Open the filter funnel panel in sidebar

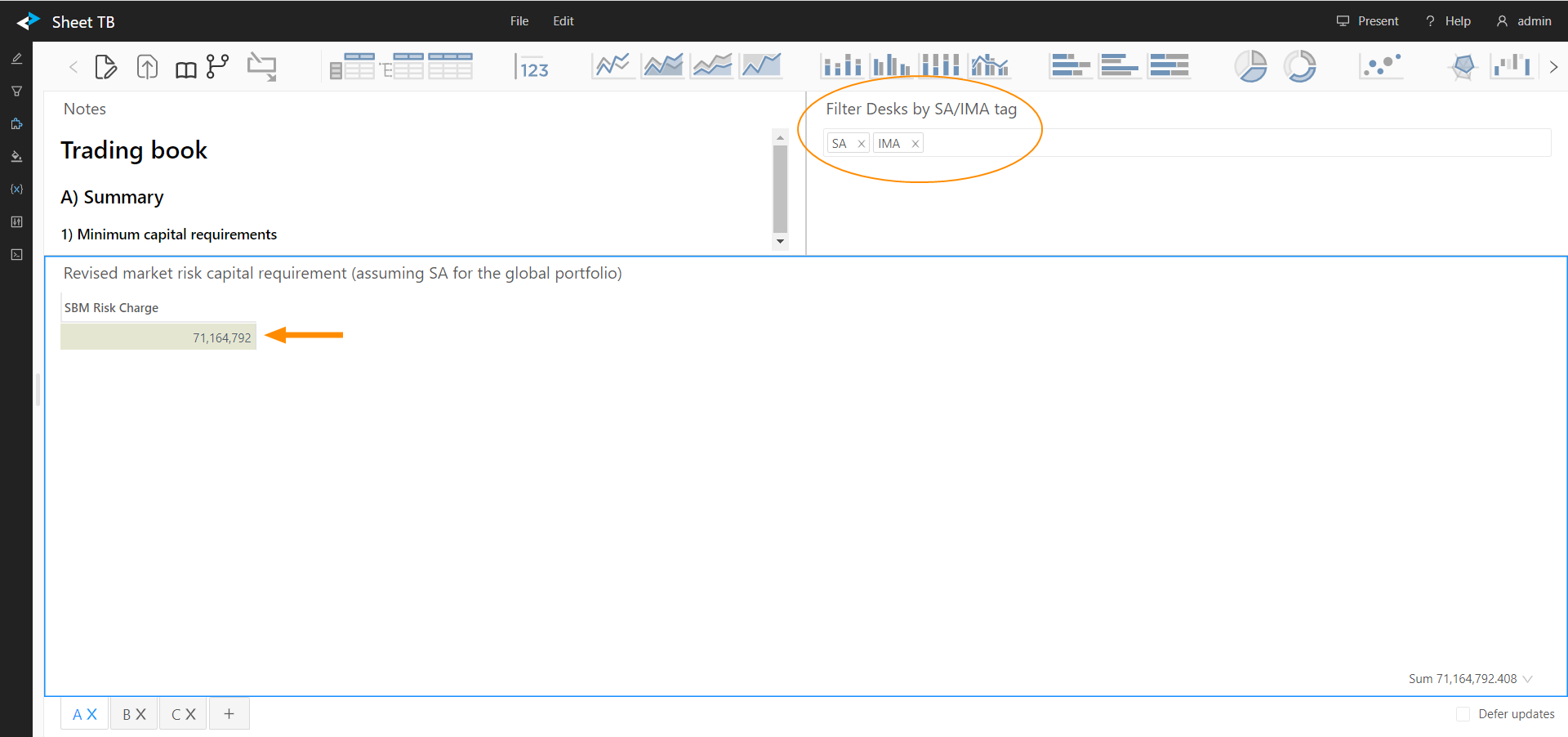(x=16, y=92)
